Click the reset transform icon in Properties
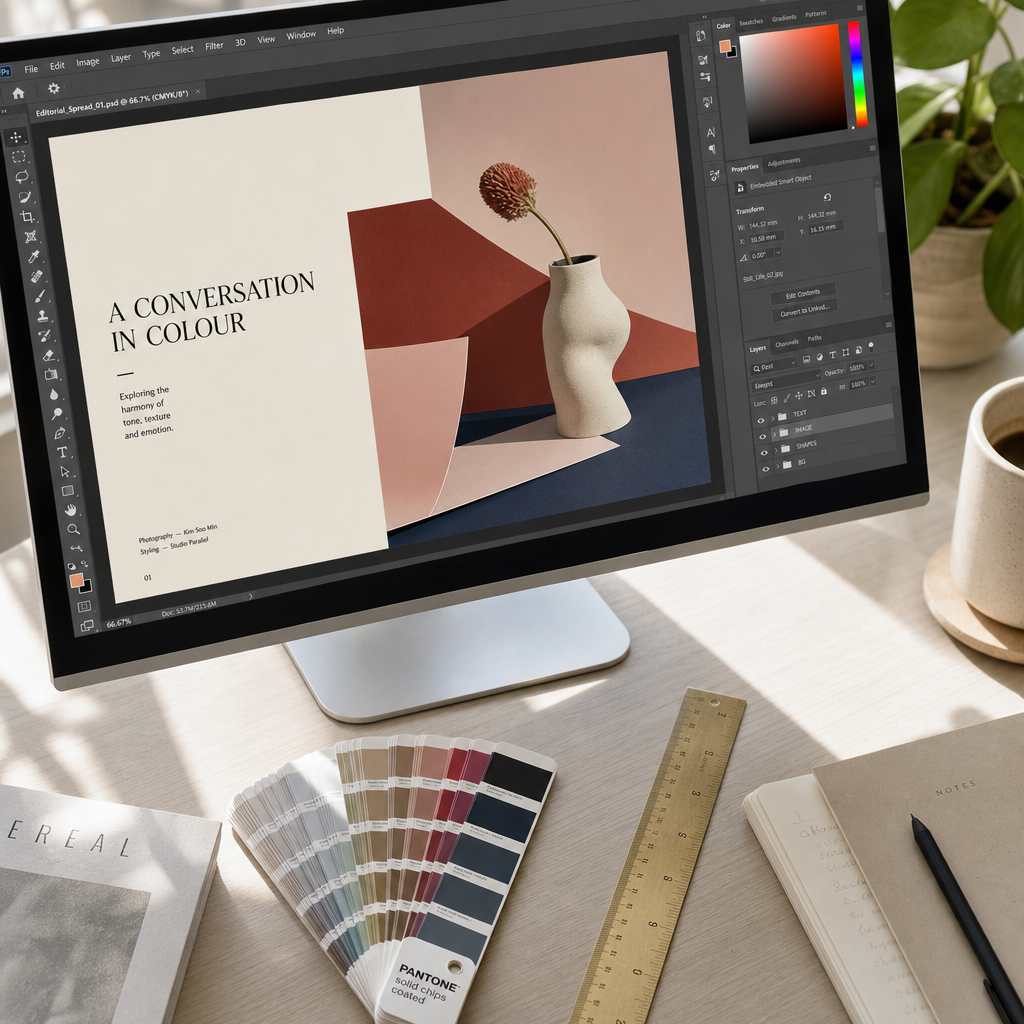The image size is (1024, 1024). point(827,197)
